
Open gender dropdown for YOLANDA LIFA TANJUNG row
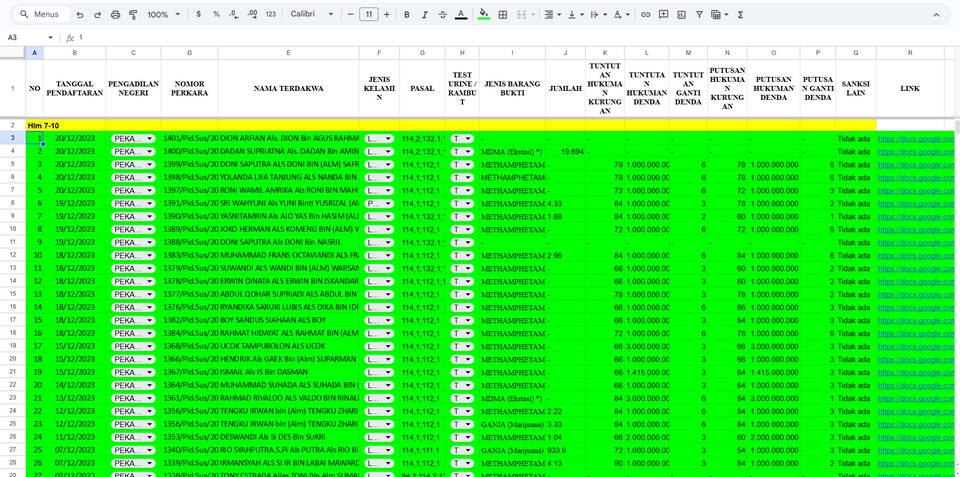click(379, 178)
